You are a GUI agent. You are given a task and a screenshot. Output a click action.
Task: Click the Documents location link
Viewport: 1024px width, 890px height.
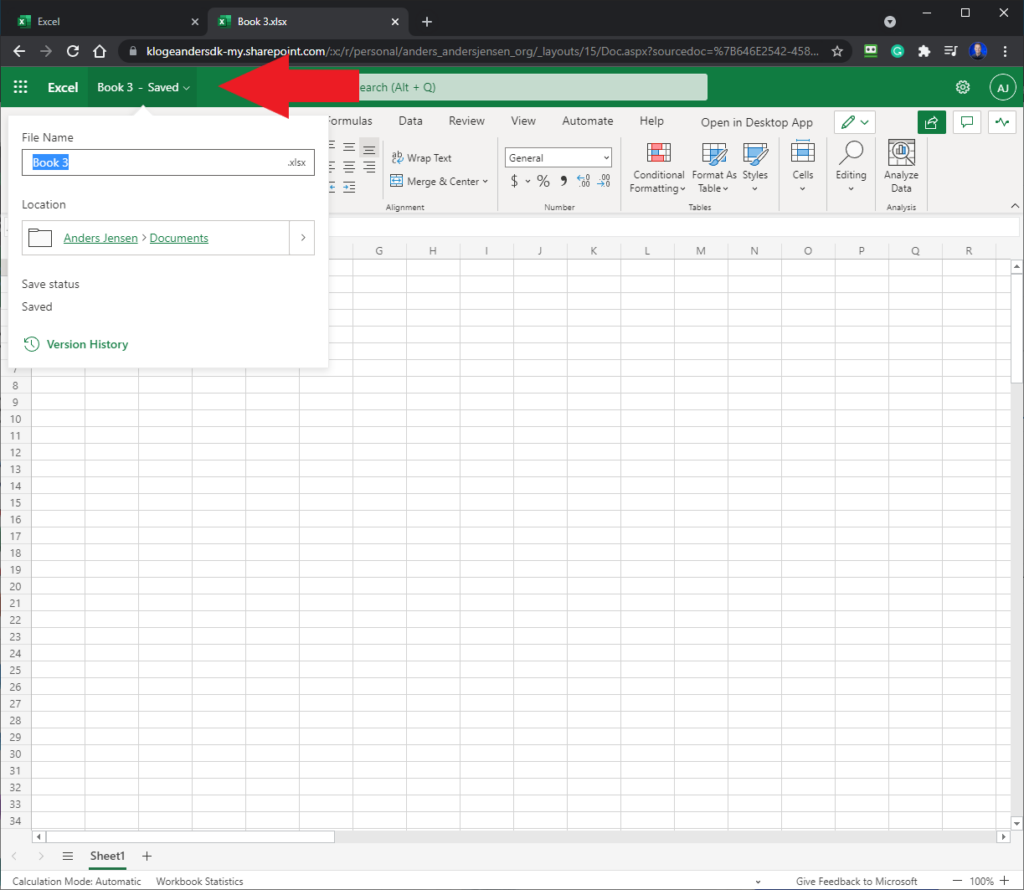click(179, 238)
